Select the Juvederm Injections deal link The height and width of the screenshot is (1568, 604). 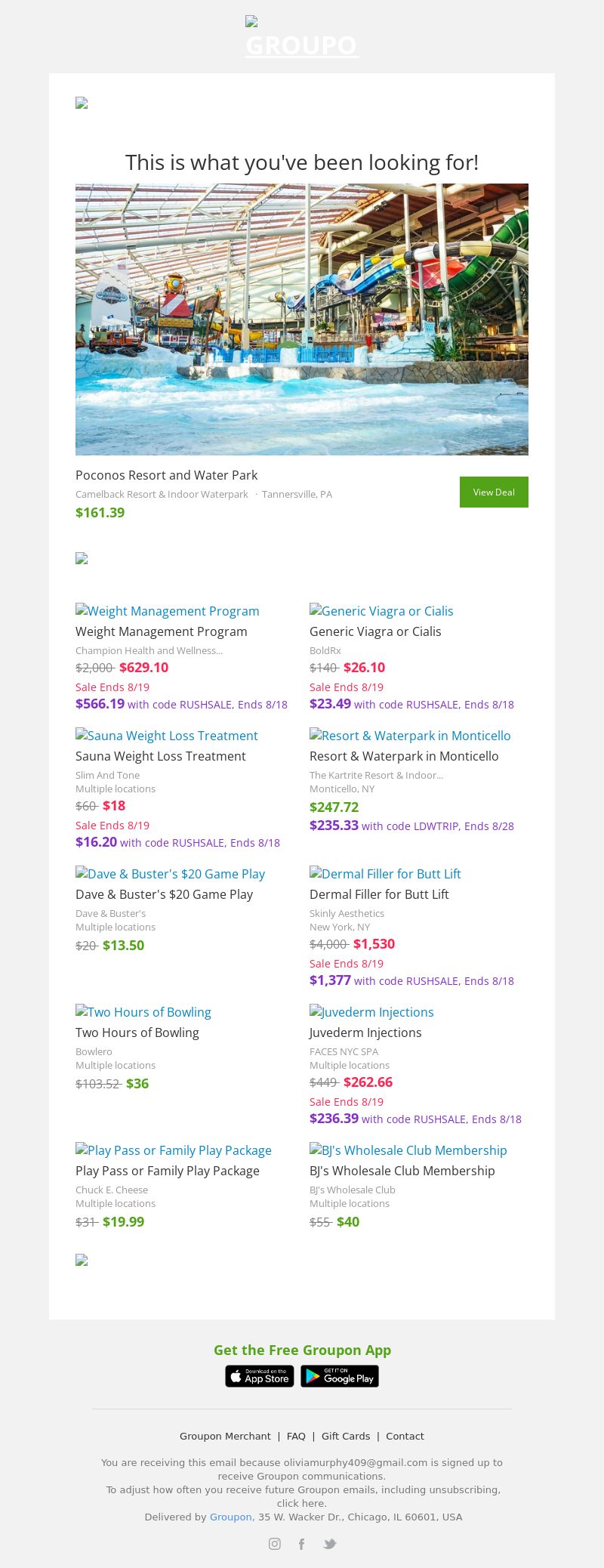pos(371,1012)
